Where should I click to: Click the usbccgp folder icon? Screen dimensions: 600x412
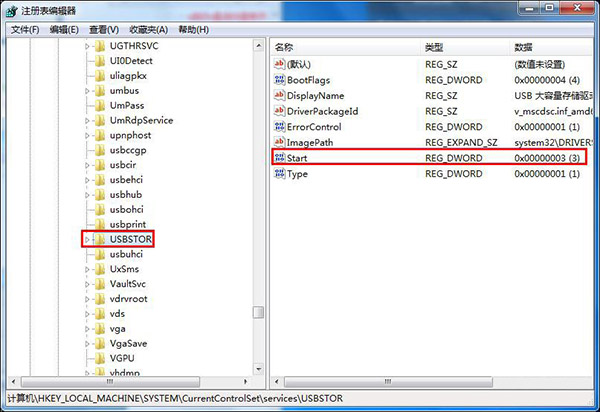[100, 151]
